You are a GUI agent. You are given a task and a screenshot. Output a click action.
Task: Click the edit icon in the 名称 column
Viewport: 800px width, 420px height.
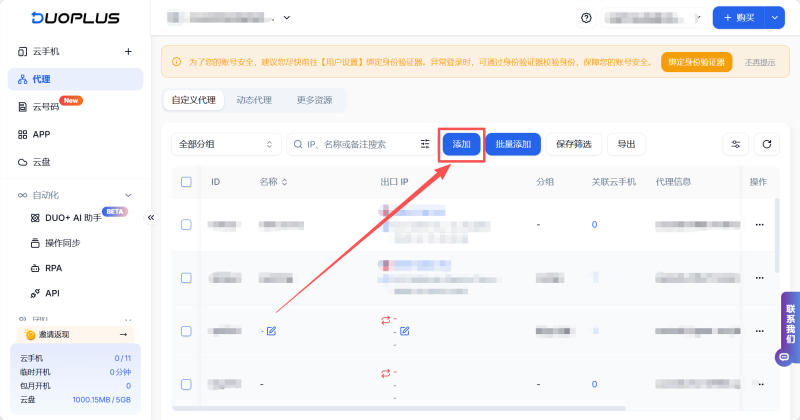tap(271, 331)
